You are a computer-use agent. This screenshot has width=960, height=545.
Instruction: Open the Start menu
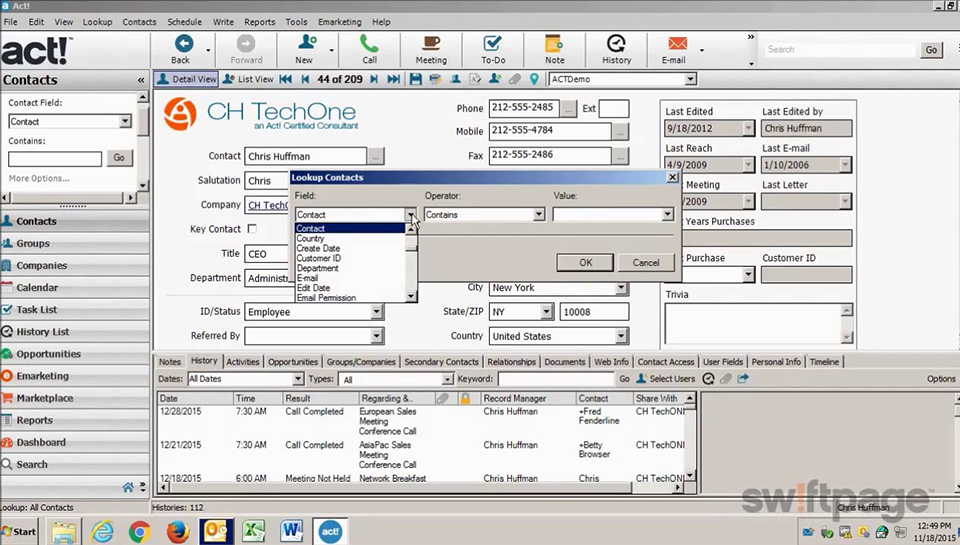pyautogui.click(x=19, y=531)
